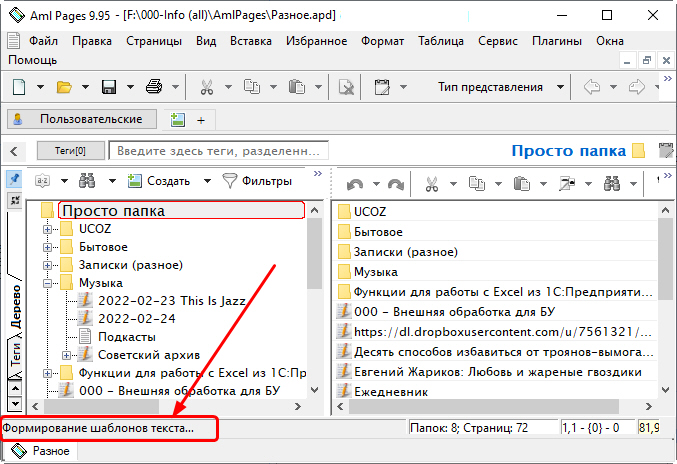Select the Разное document tab at bottom
This screenshot has width=677, height=464.
point(40,451)
